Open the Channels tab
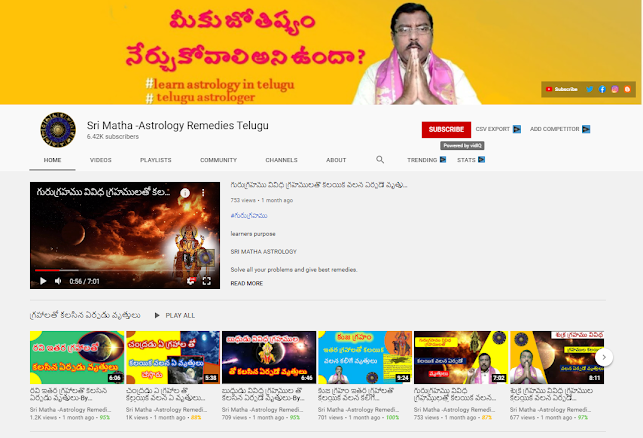Screen dimensions: 643x438 click(x=281, y=160)
